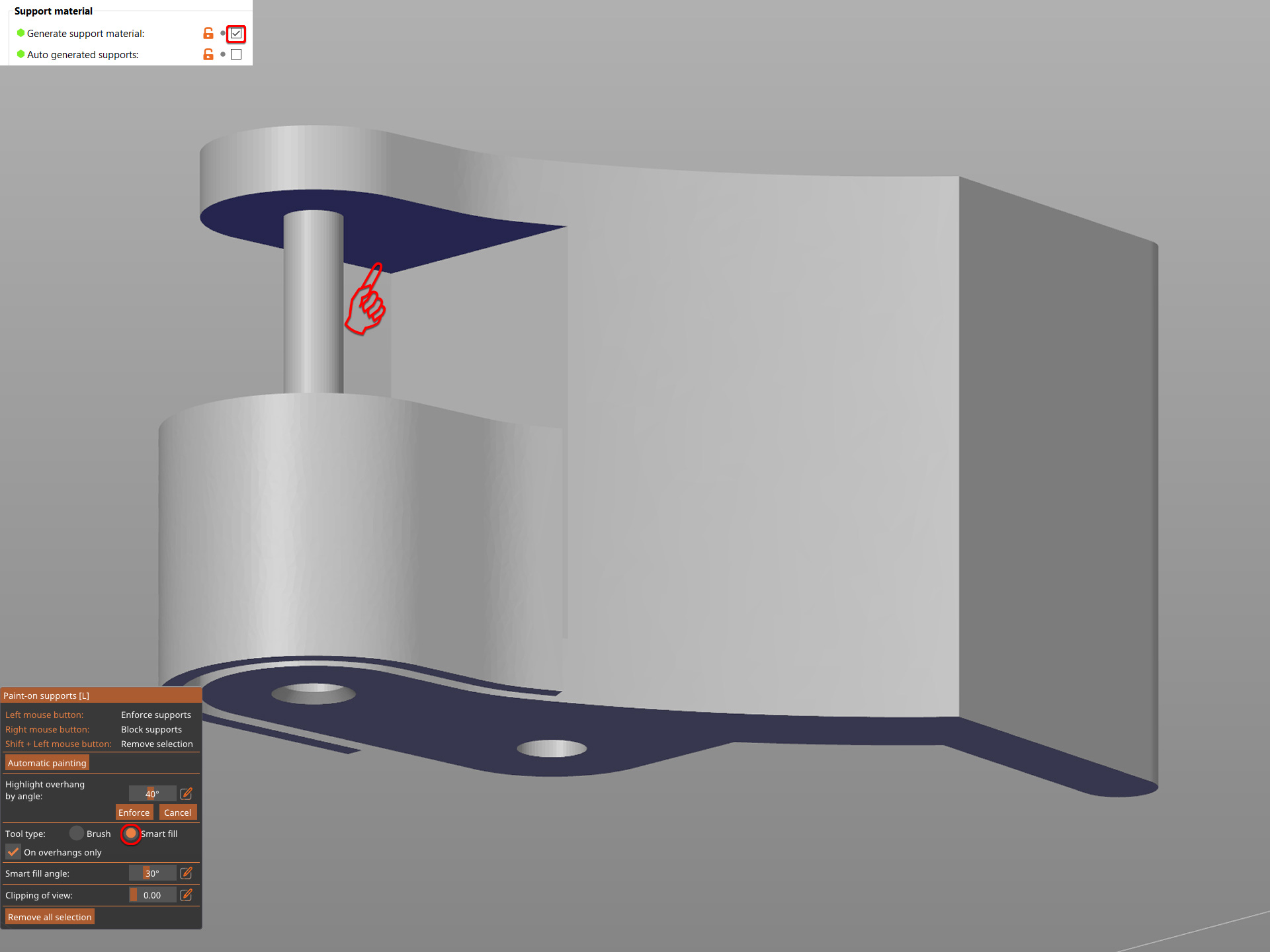Click reset dot next to Auto generated supports
1270x952 pixels.
[x=223, y=54]
